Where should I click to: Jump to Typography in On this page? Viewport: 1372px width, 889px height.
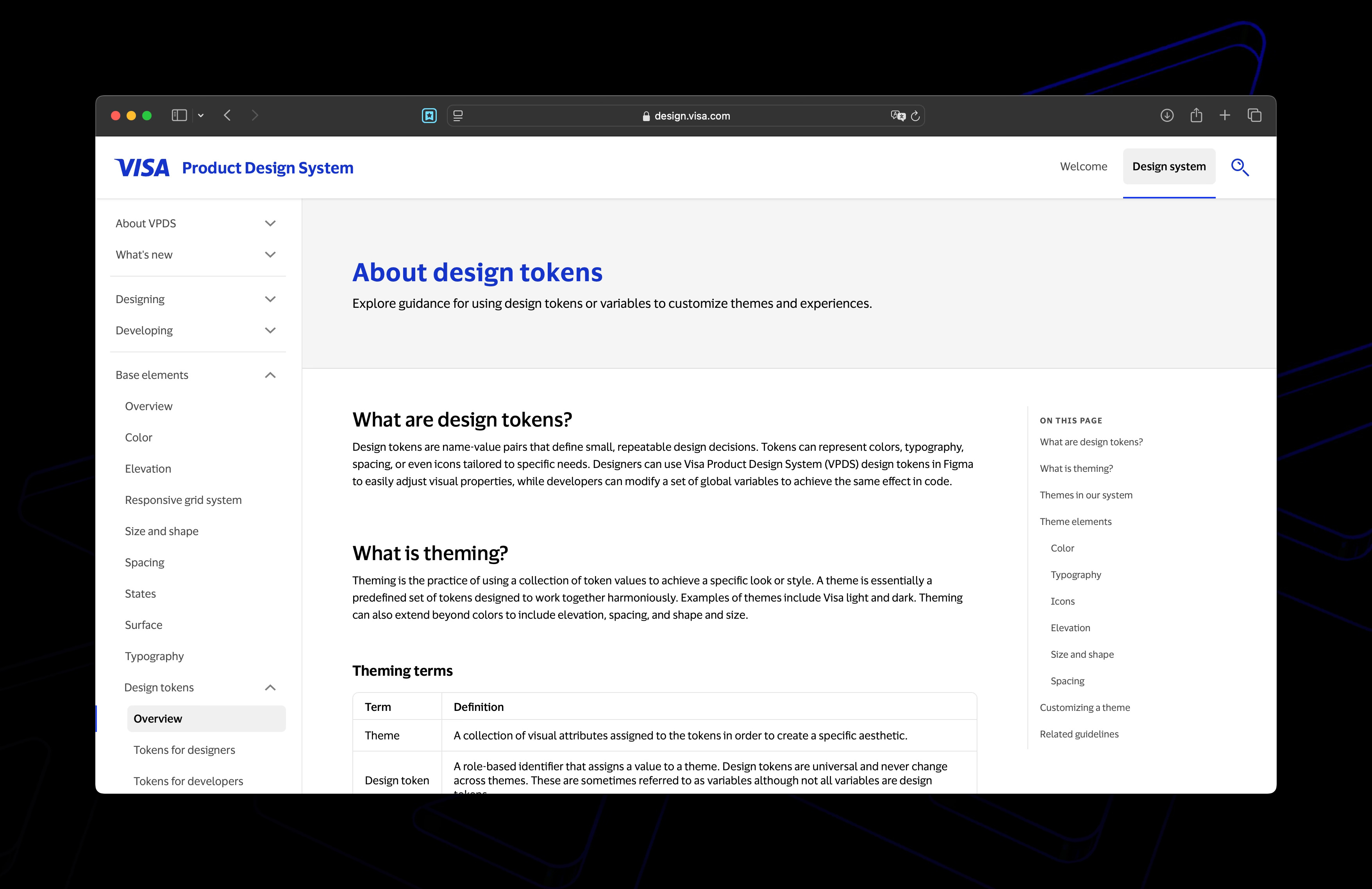tap(1075, 575)
